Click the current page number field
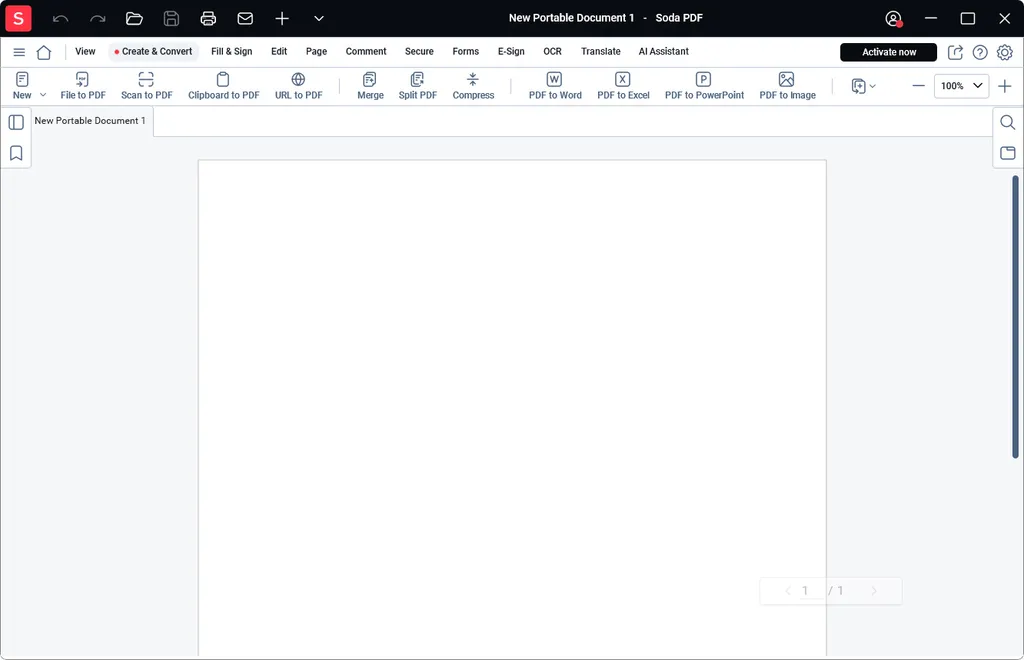This screenshot has height=660, width=1024. pos(810,591)
